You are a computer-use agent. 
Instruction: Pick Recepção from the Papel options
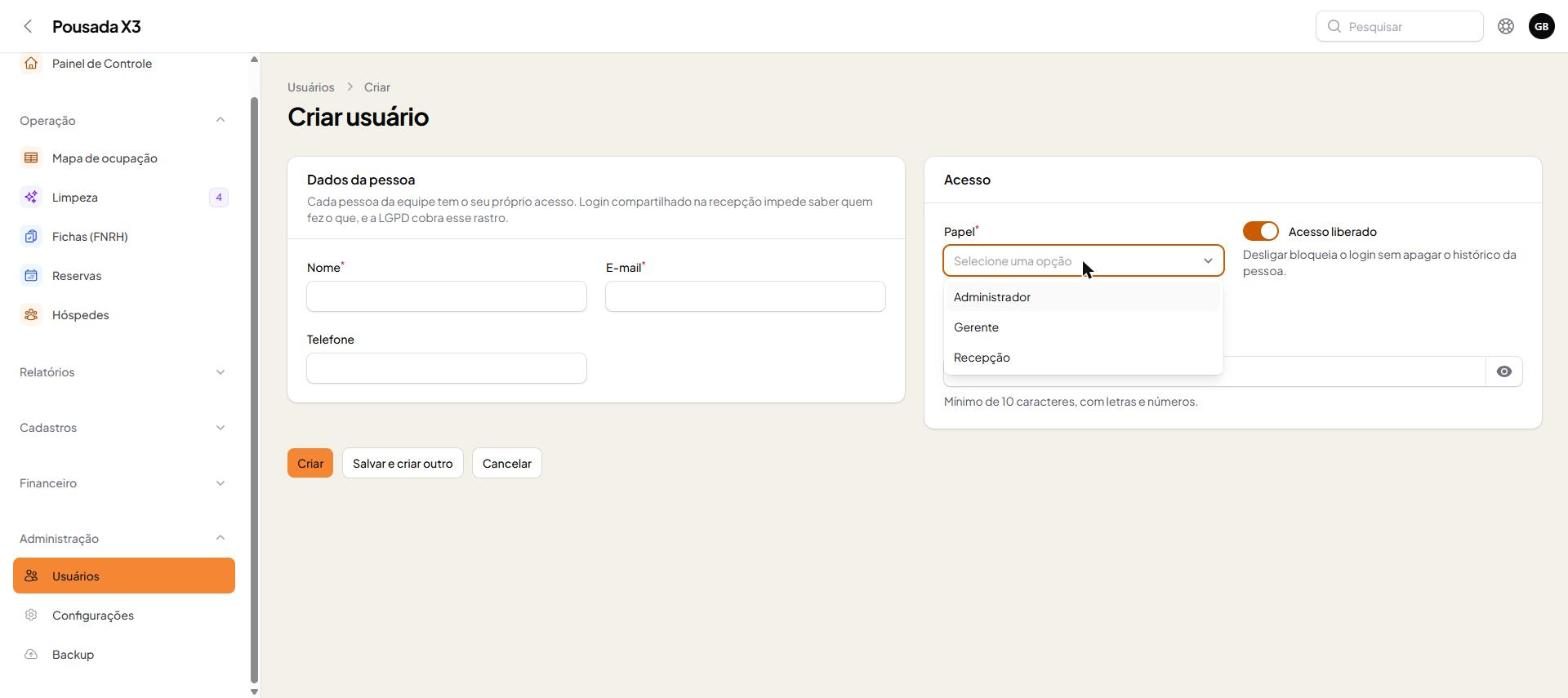1083,357
